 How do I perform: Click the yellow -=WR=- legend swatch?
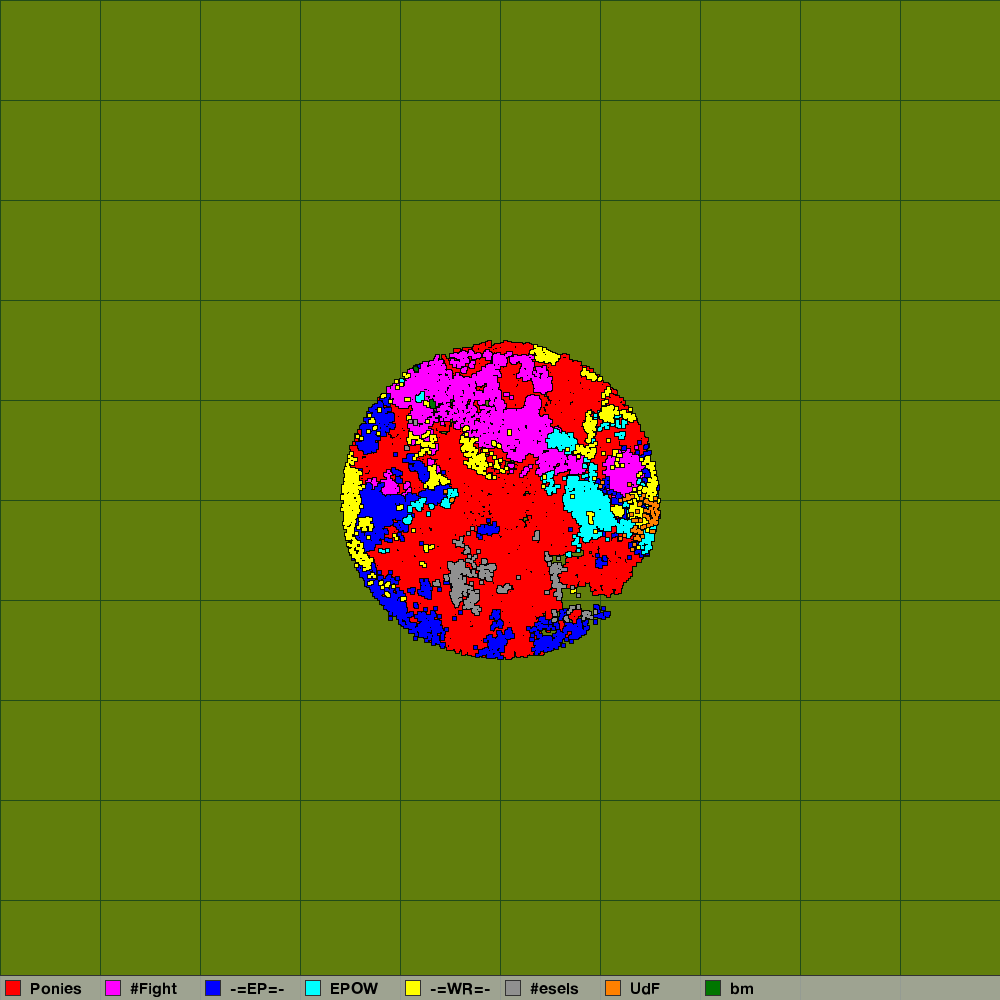point(413,988)
